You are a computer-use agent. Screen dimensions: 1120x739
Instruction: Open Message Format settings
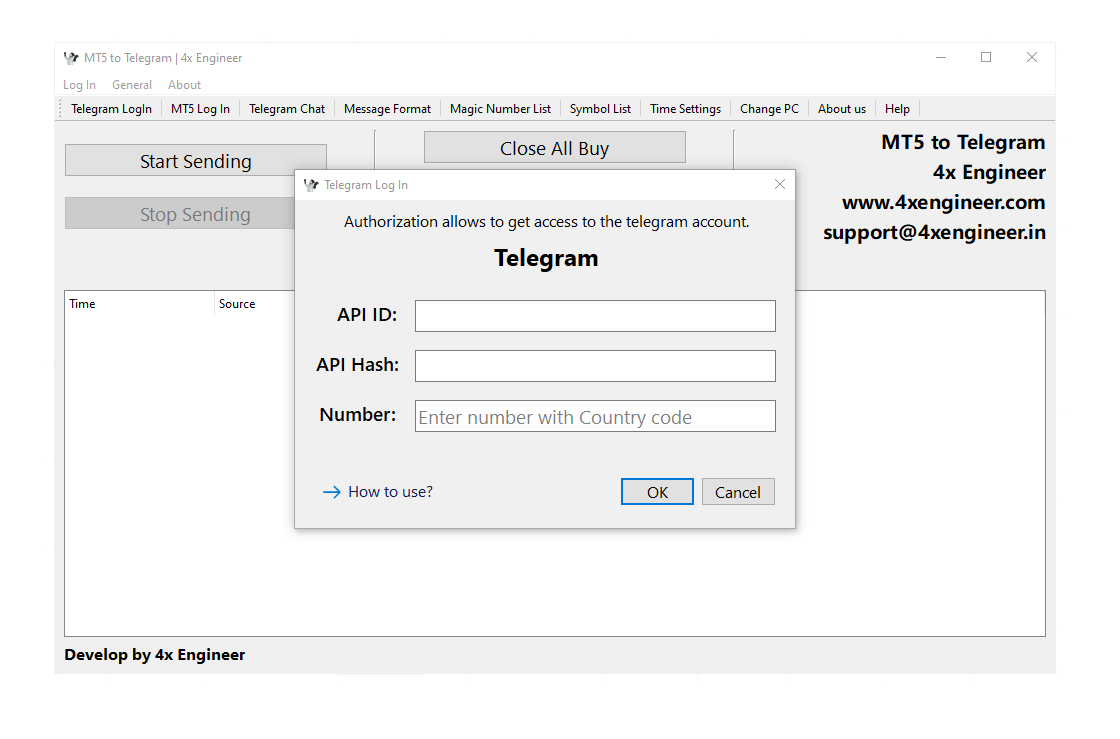[387, 109]
